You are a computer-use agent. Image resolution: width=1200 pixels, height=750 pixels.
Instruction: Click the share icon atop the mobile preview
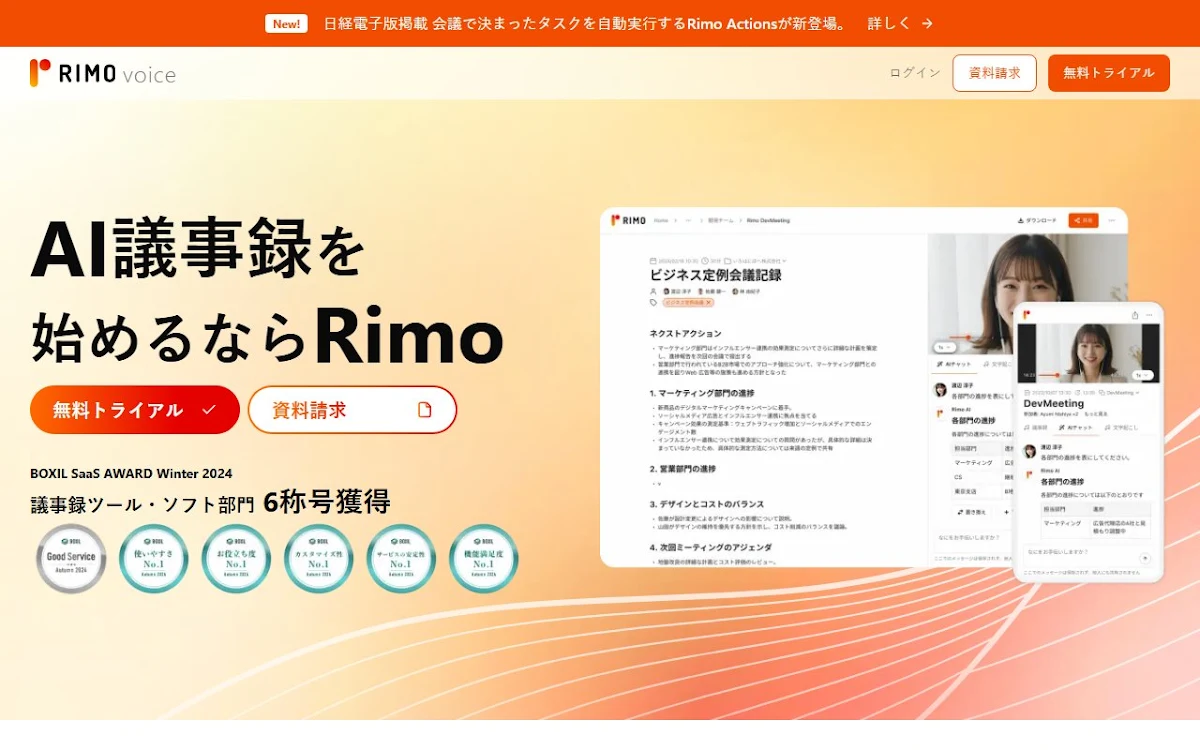tap(1135, 315)
